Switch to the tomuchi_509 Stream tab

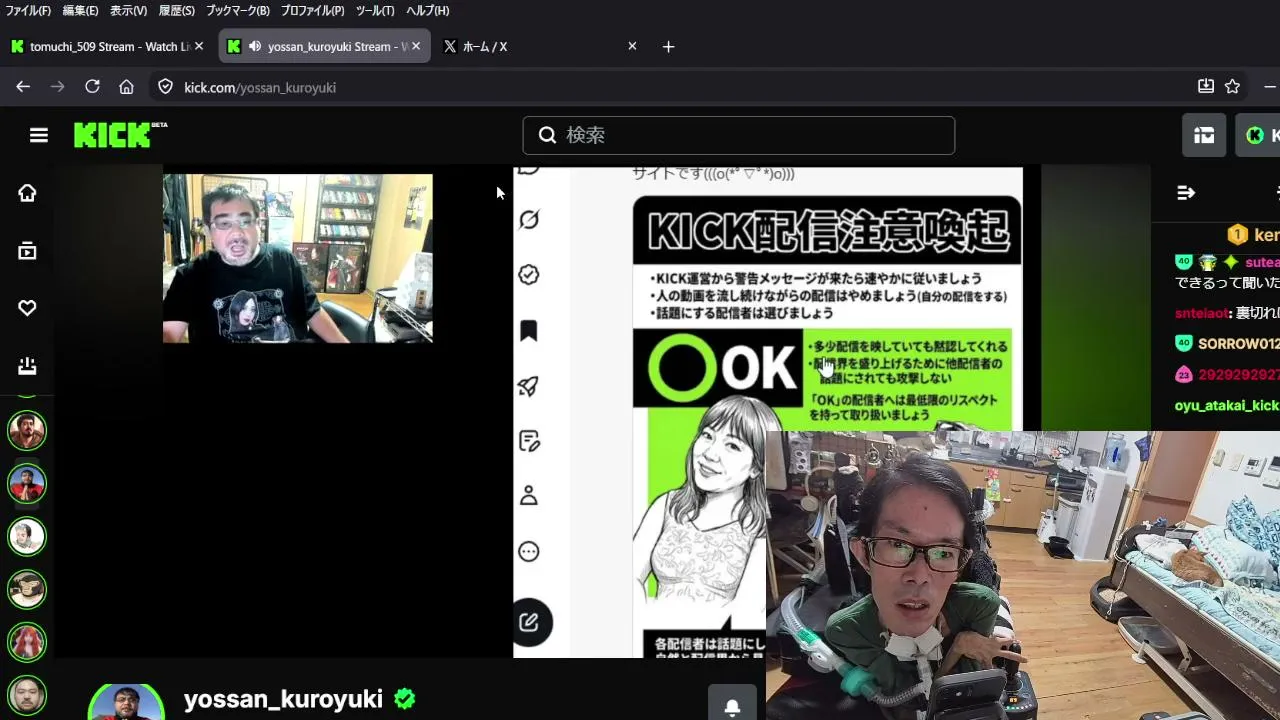107,46
